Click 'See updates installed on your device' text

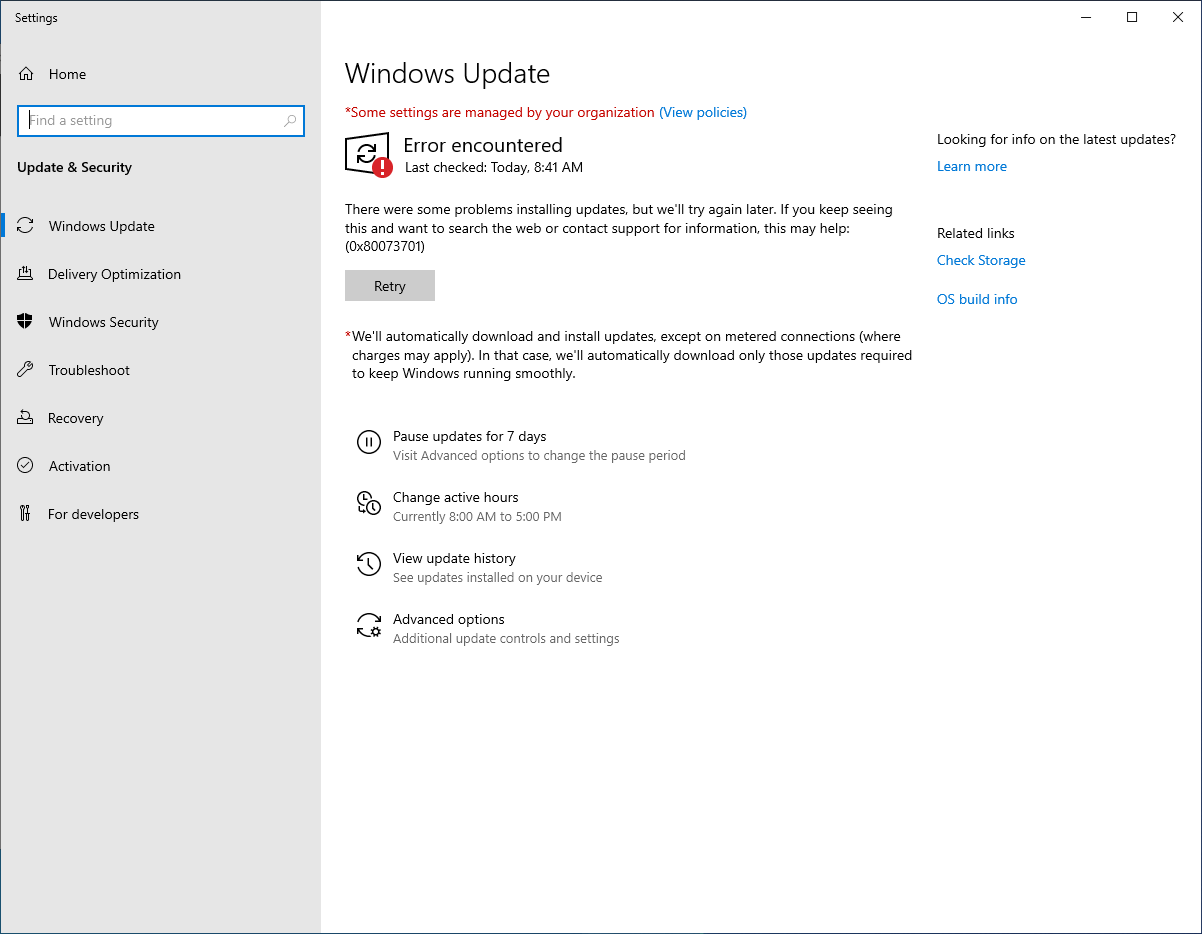click(498, 578)
